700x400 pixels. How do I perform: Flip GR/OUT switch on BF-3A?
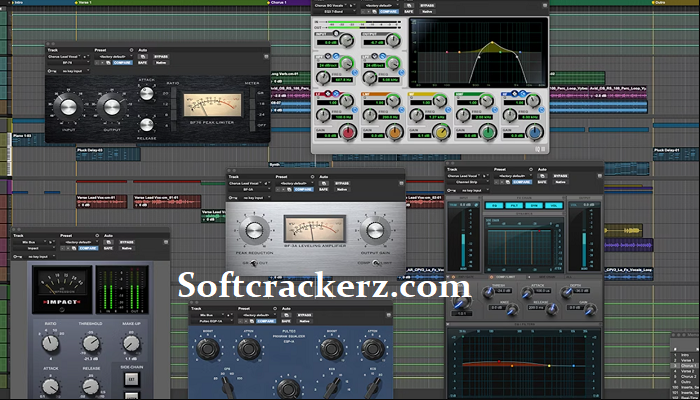(254, 263)
